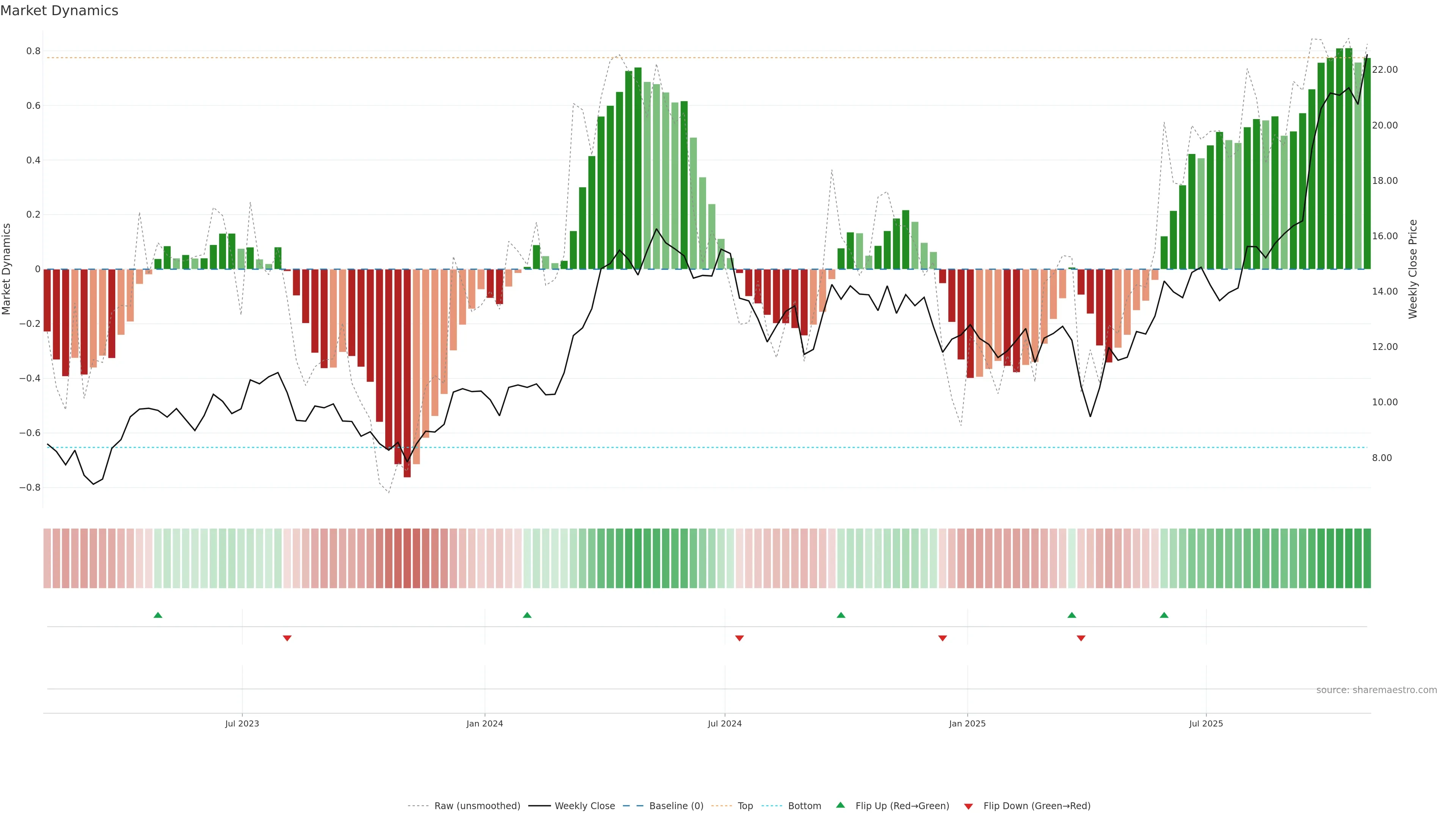
Task: Click the first red flip-down triangle marker
Action: click(x=287, y=638)
